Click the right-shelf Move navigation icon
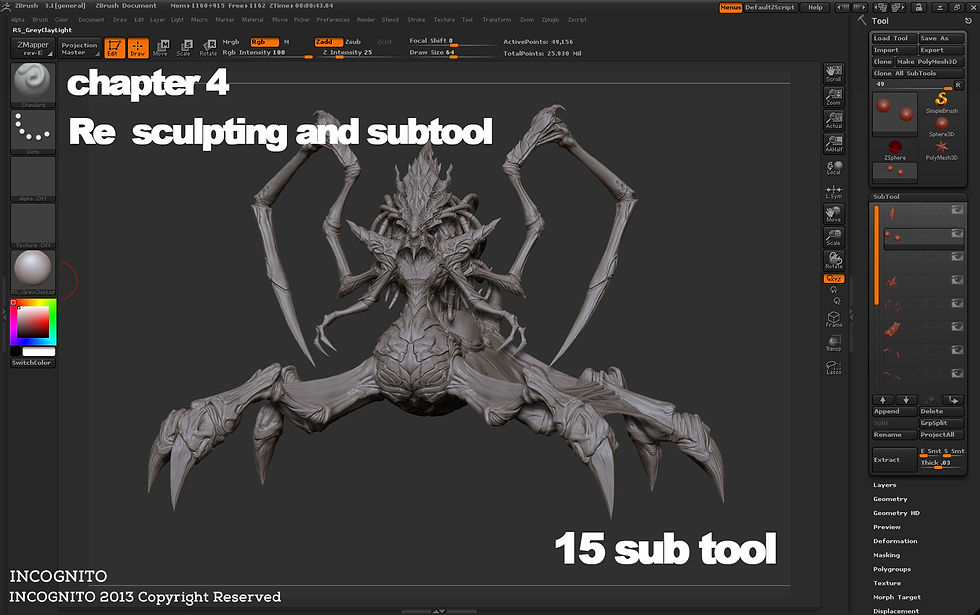The width and height of the screenshot is (980, 615). point(834,214)
